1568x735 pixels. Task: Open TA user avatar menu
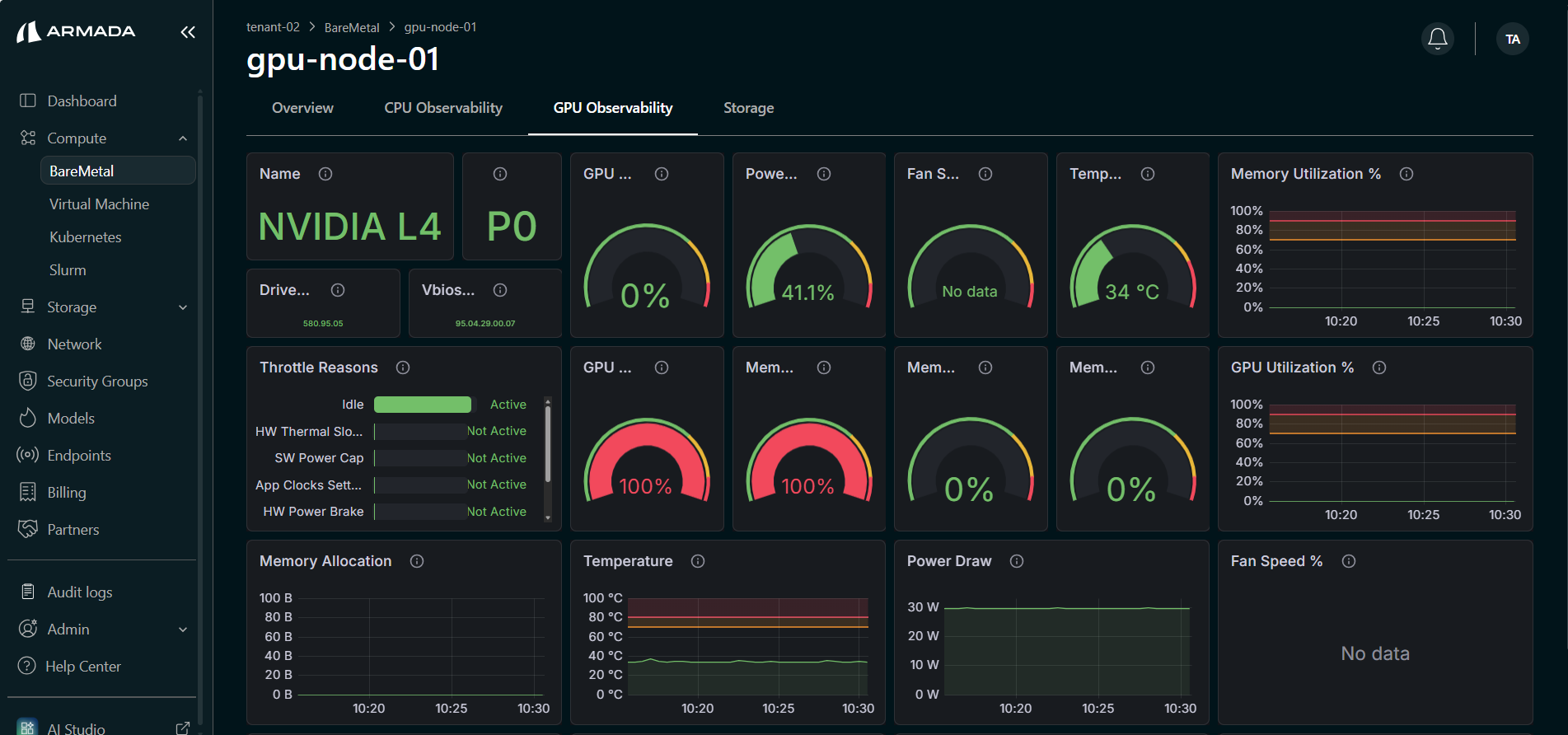1513,39
